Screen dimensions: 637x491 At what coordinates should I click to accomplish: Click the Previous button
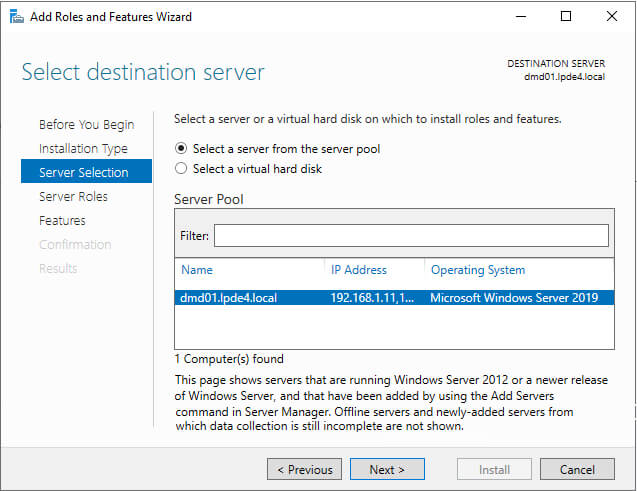point(304,469)
